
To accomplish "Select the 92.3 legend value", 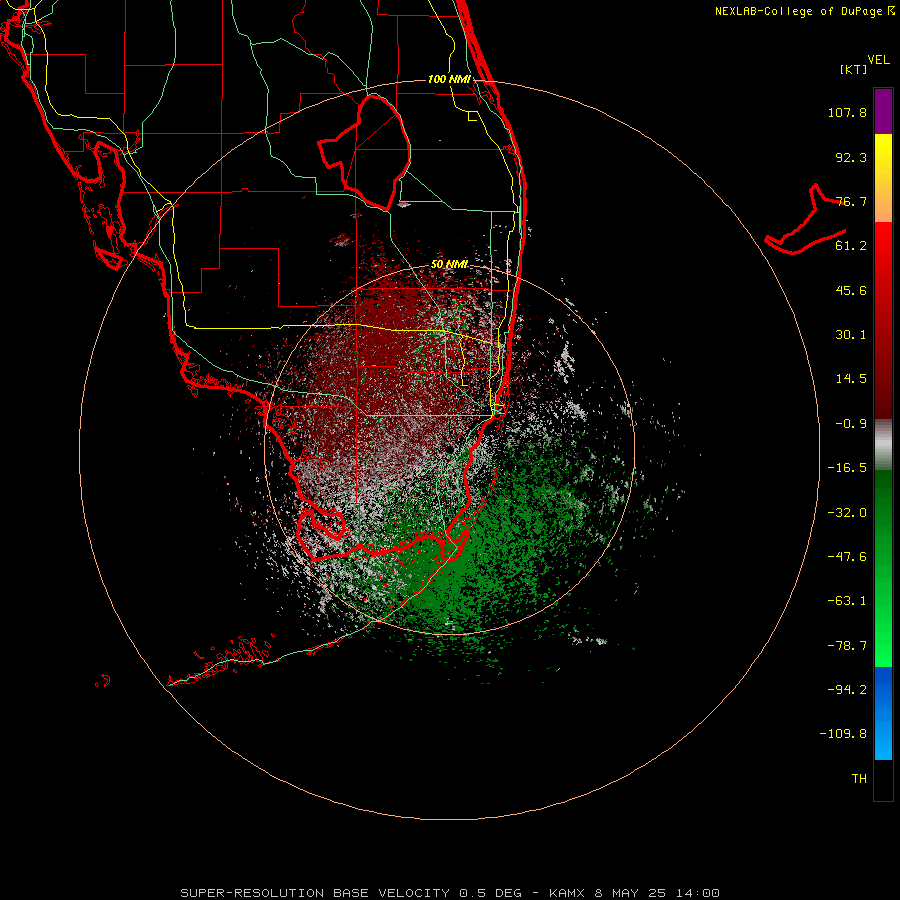I will click(851, 157).
